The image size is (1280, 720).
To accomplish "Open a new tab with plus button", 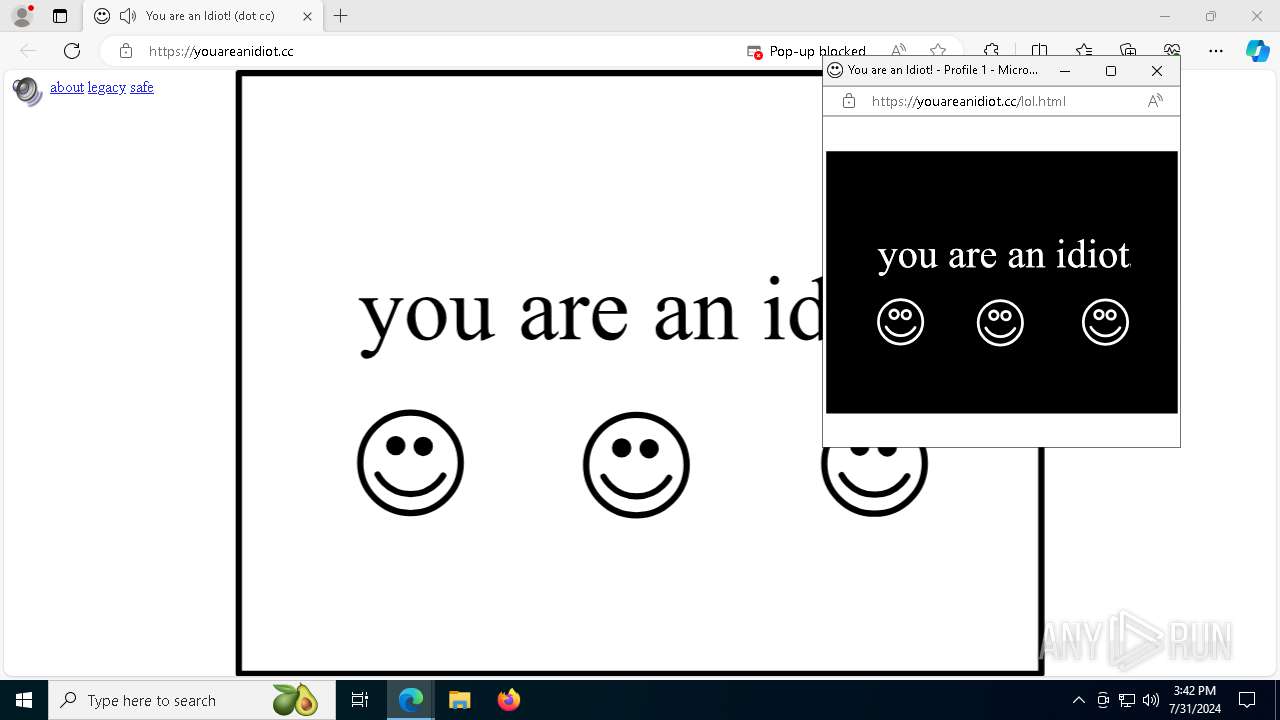I will tap(341, 16).
